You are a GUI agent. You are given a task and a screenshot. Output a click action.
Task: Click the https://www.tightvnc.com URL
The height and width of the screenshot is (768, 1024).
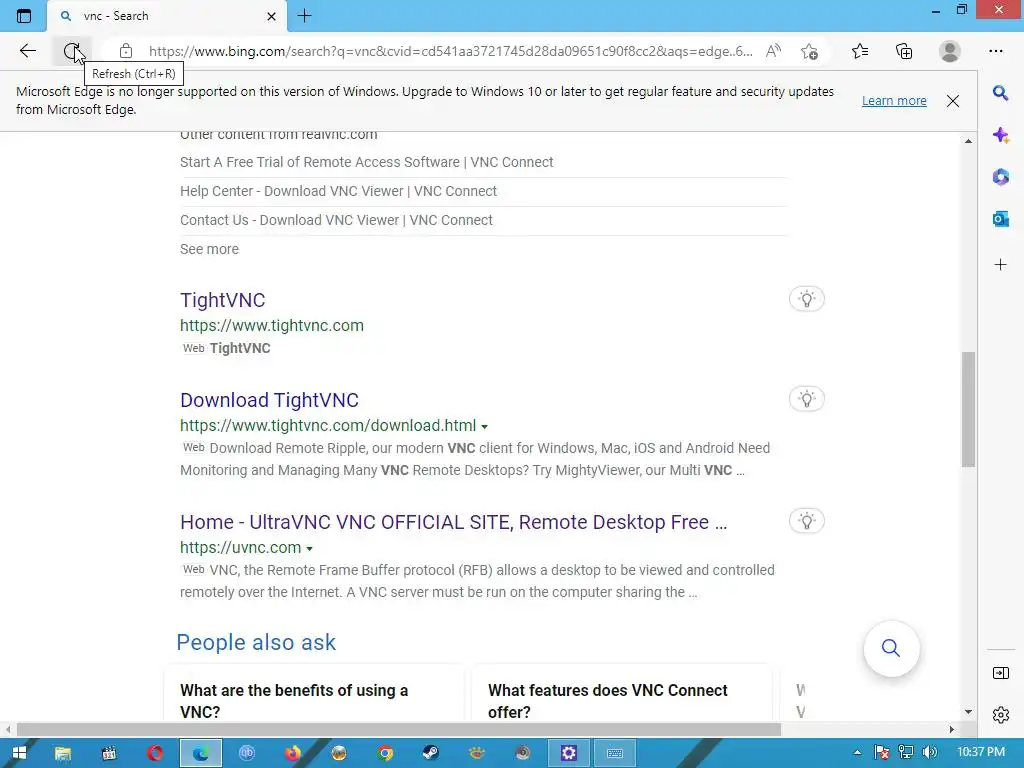pyautogui.click(x=272, y=325)
